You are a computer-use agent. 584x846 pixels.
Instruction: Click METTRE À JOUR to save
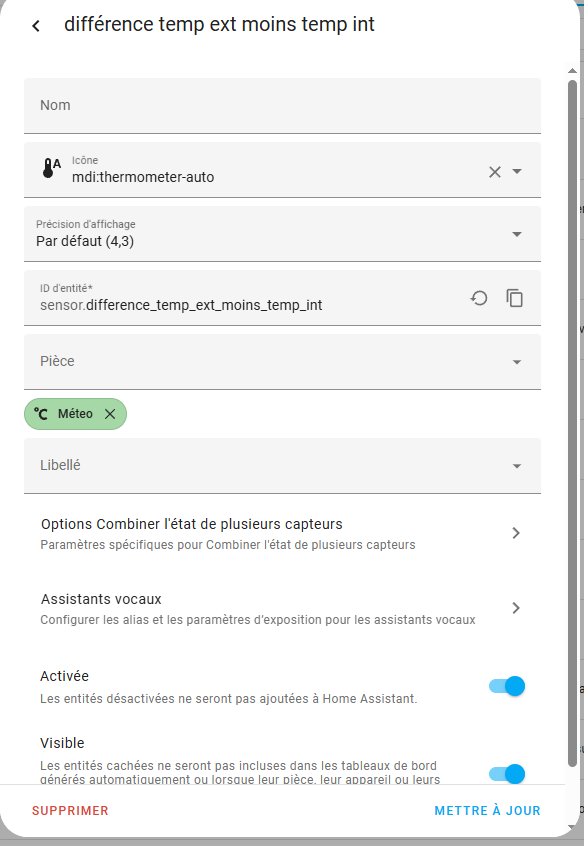487,810
